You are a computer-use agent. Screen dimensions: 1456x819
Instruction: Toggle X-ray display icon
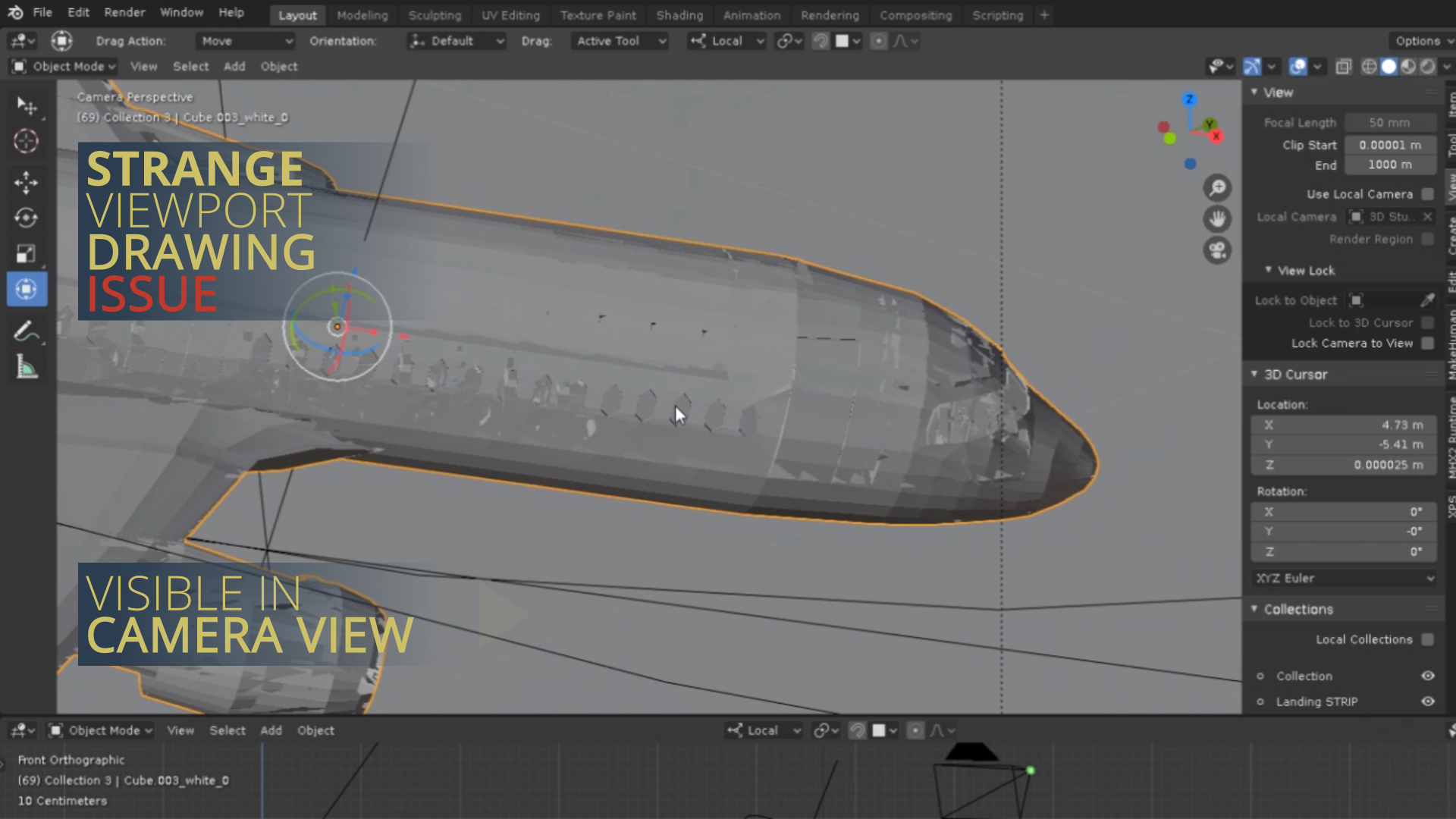click(1344, 67)
